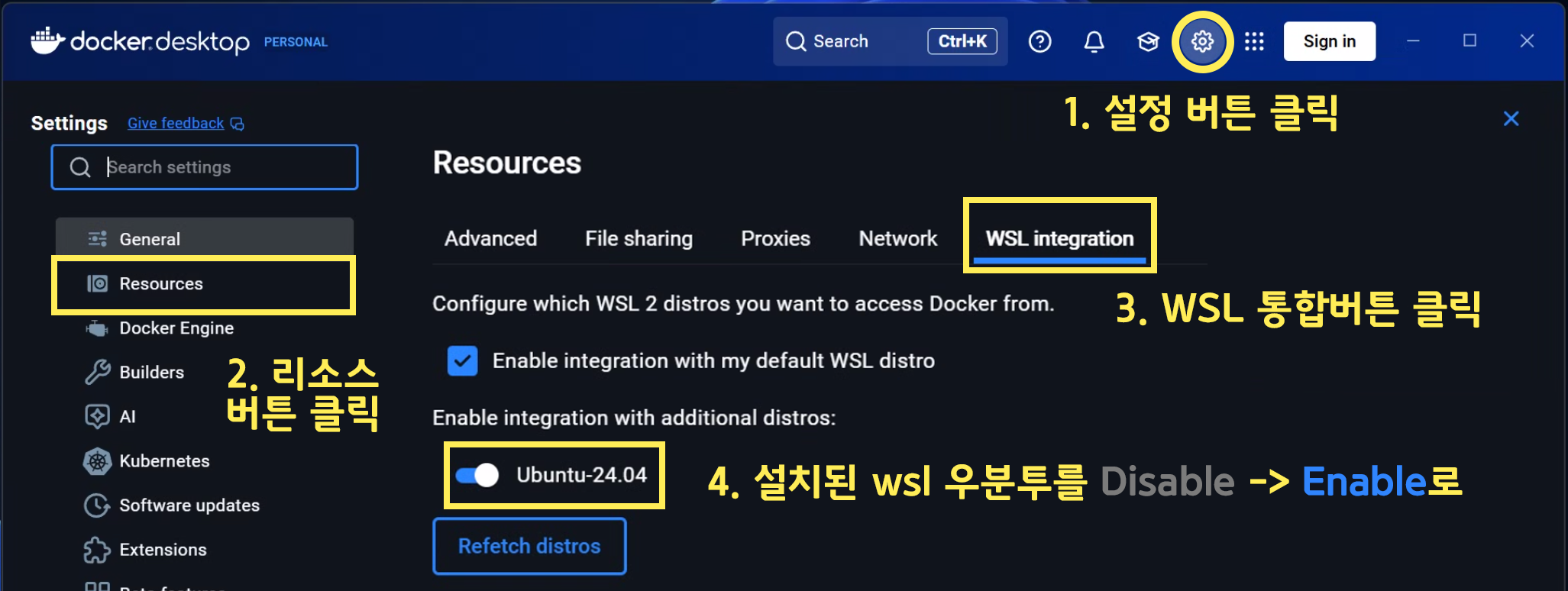Click the Resources disk icon in the sidebar
1568x591 pixels.
(97, 283)
